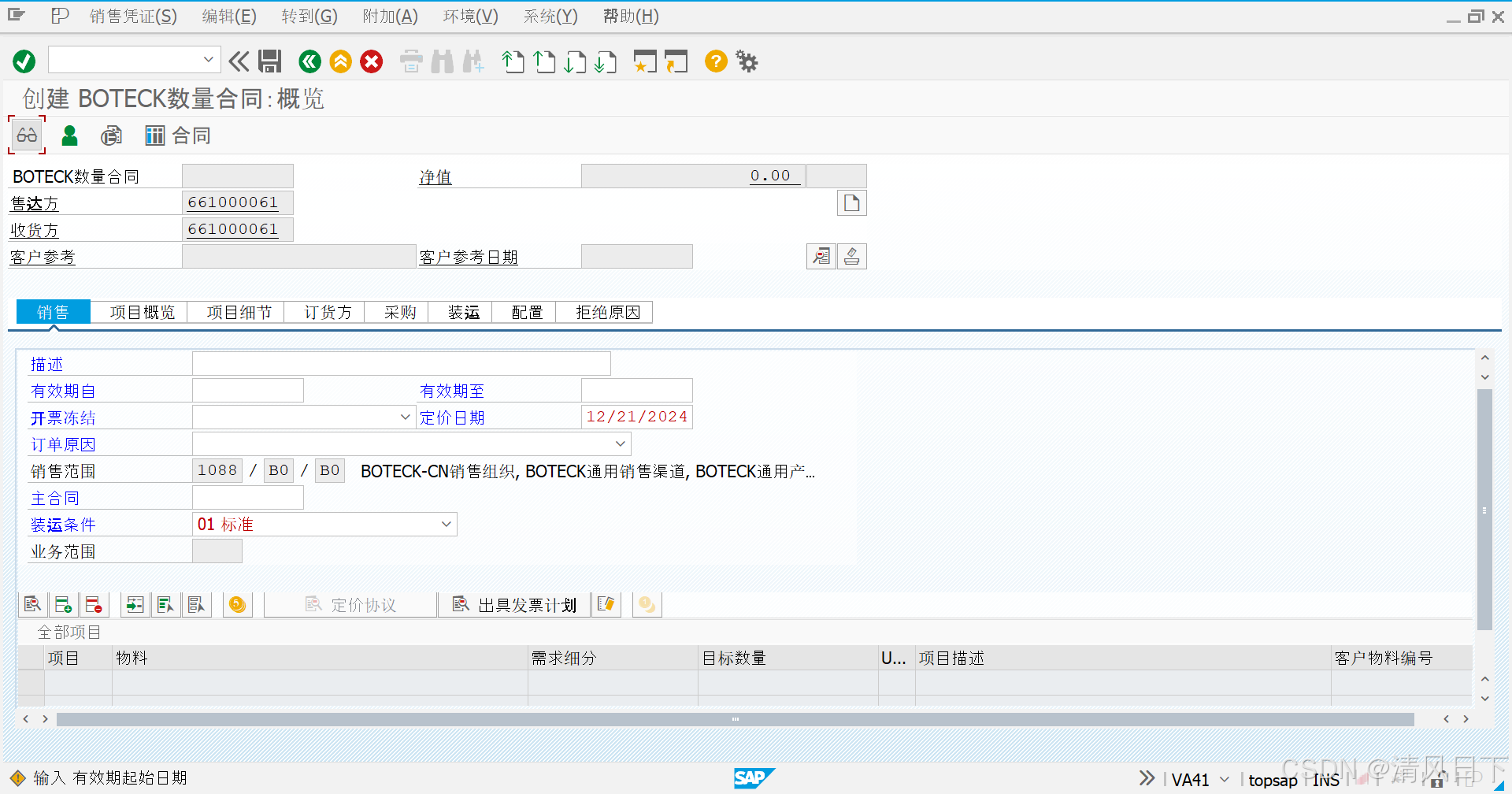Screen dimensions: 1512x794
Task: Click the Print icon in toolbar
Action: (x=411, y=61)
